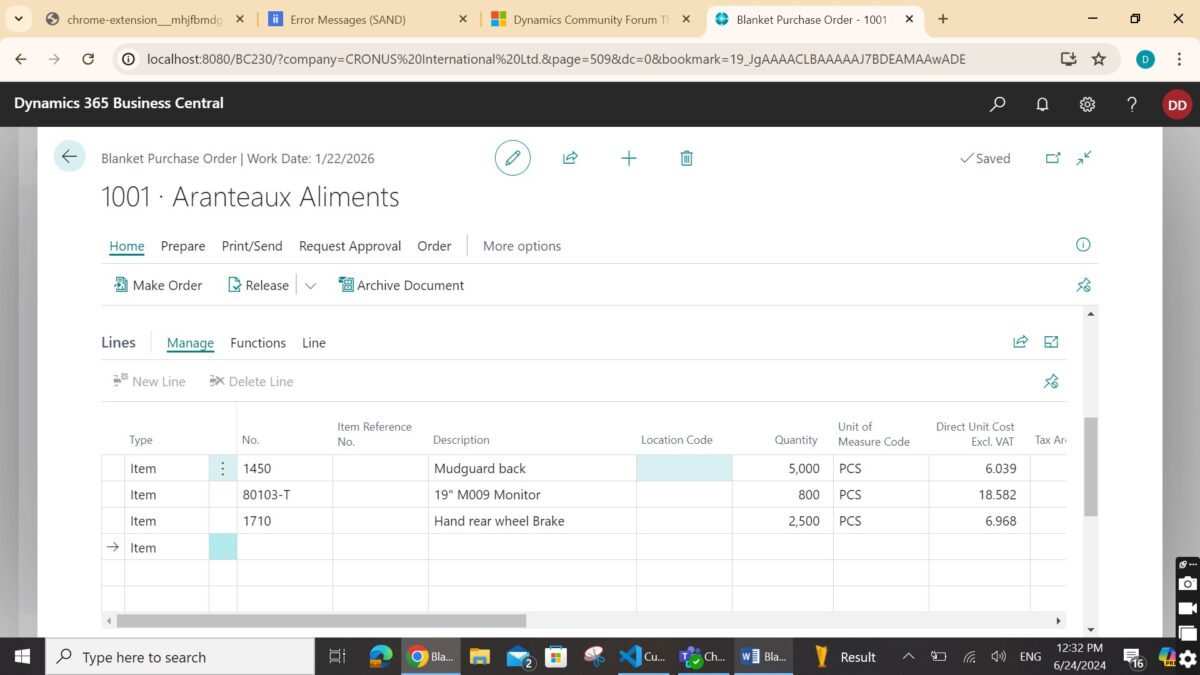Click the pin icon in Lines toolbar

click(1051, 381)
